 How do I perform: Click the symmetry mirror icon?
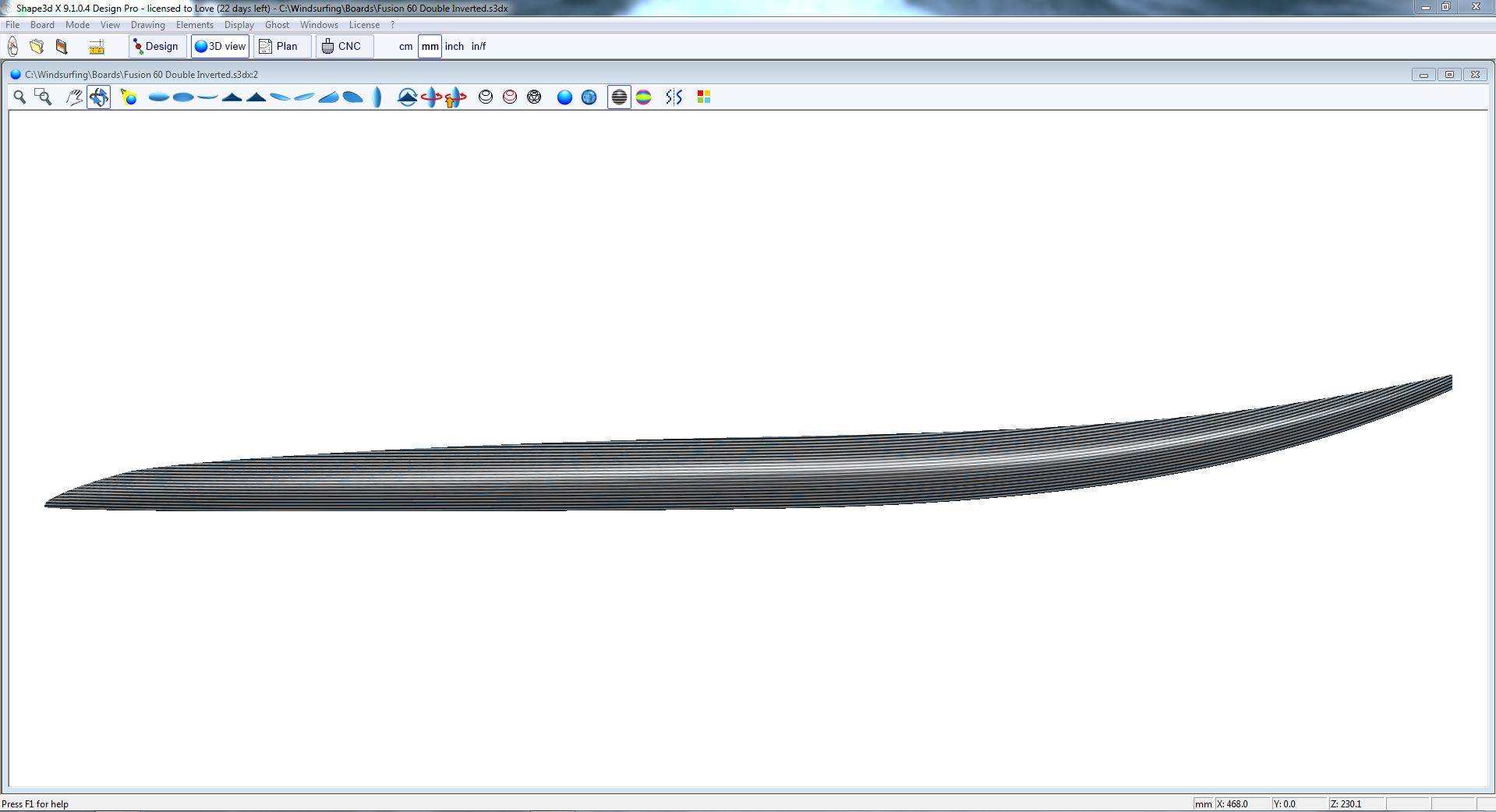(x=674, y=97)
